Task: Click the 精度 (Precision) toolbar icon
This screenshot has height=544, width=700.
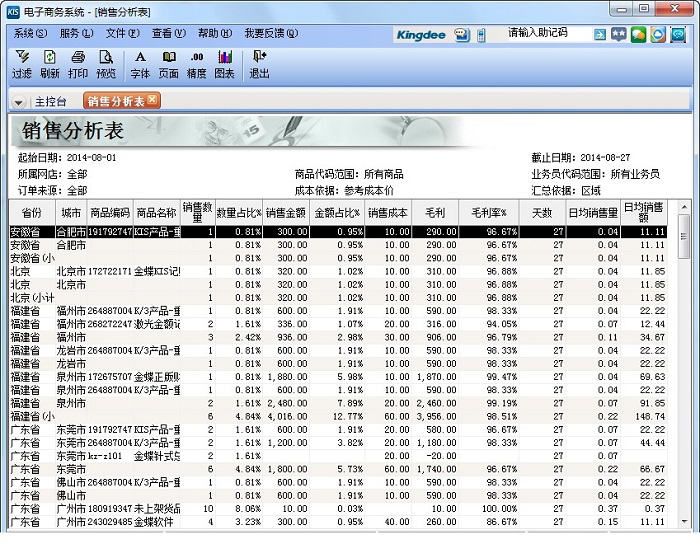Action: click(197, 64)
